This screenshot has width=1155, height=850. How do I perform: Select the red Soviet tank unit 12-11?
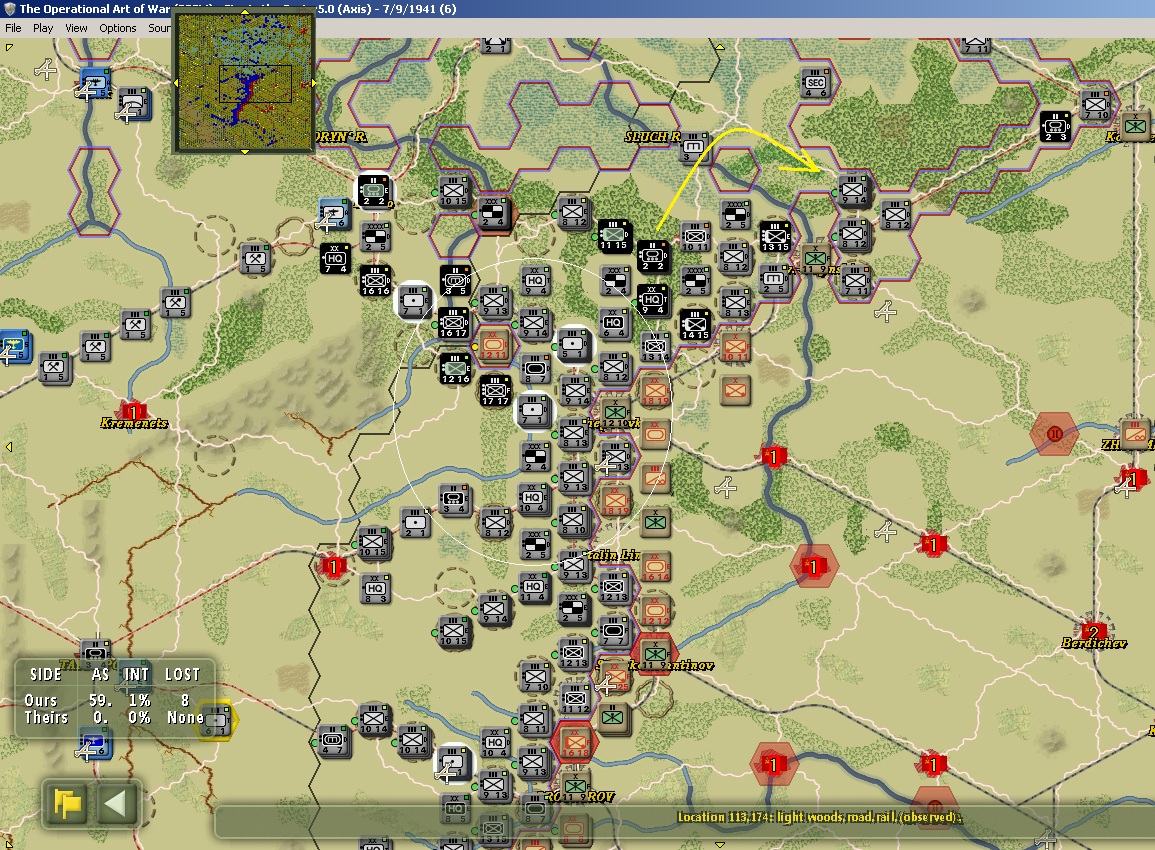[494, 345]
